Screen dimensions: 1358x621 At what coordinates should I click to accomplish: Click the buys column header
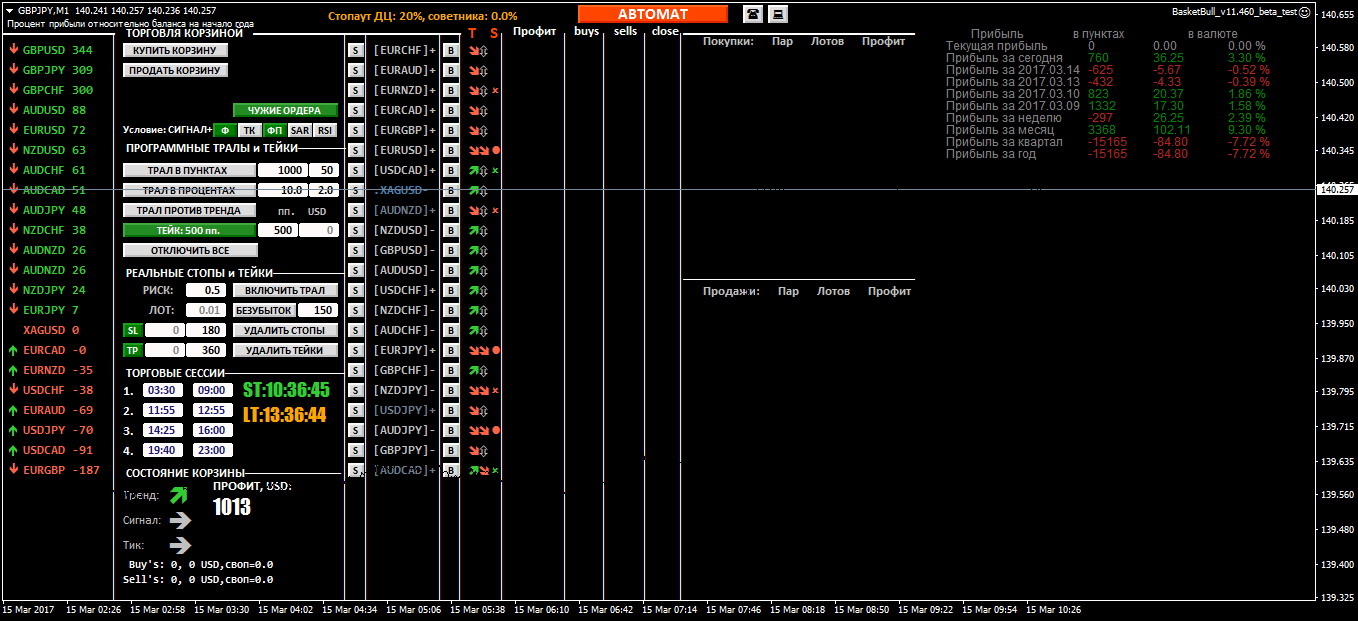point(586,31)
